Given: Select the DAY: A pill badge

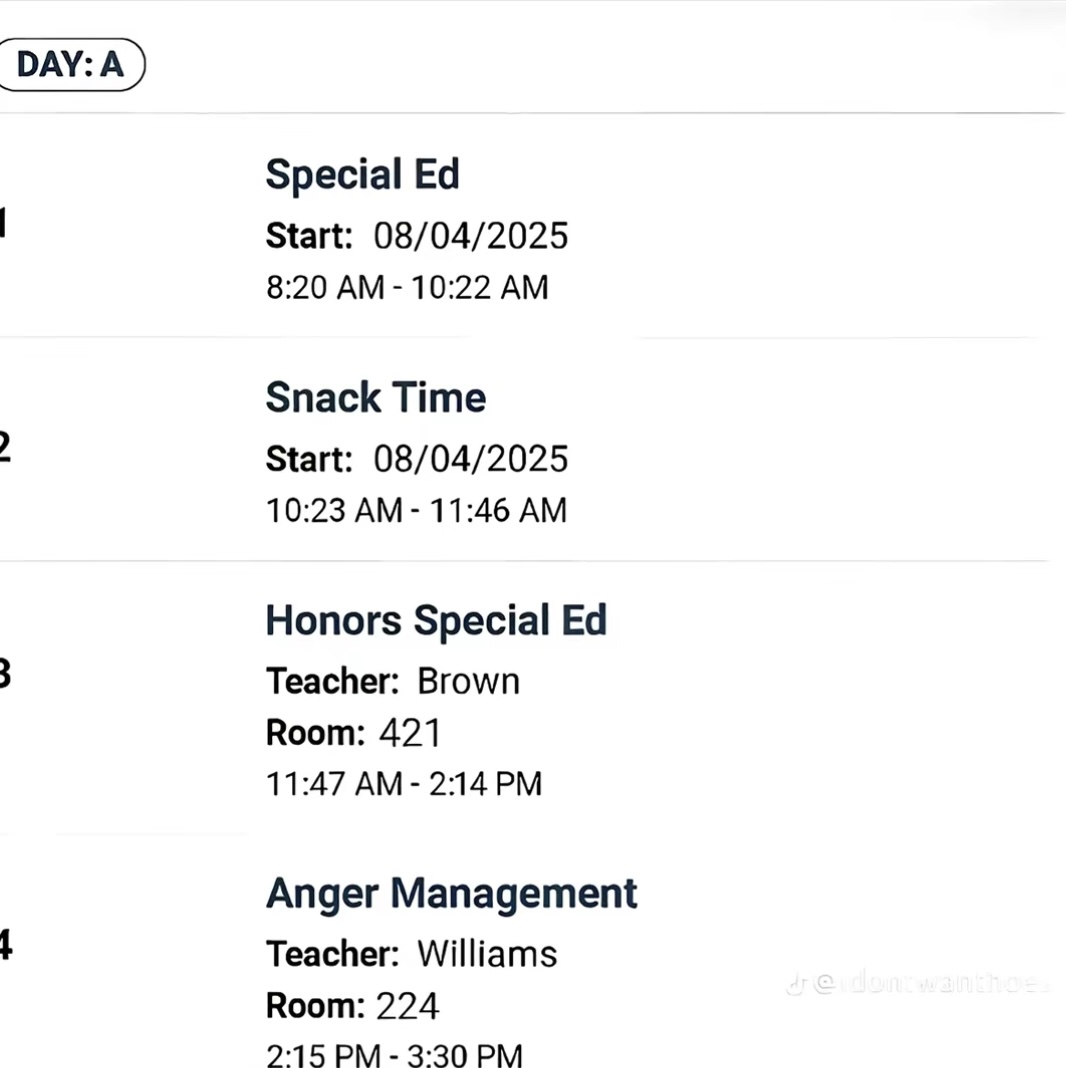Looking at the screenshot, I should point(70,65).
